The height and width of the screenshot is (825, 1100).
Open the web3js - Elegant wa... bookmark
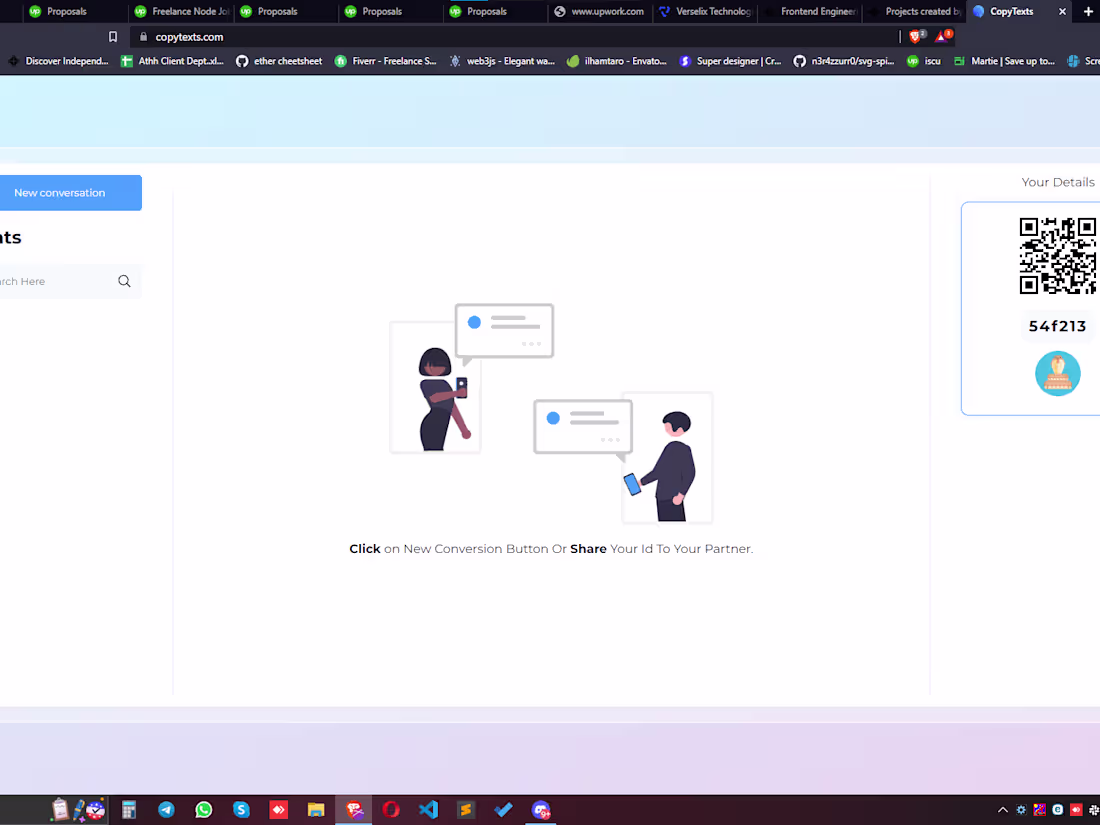coord(502,61)
